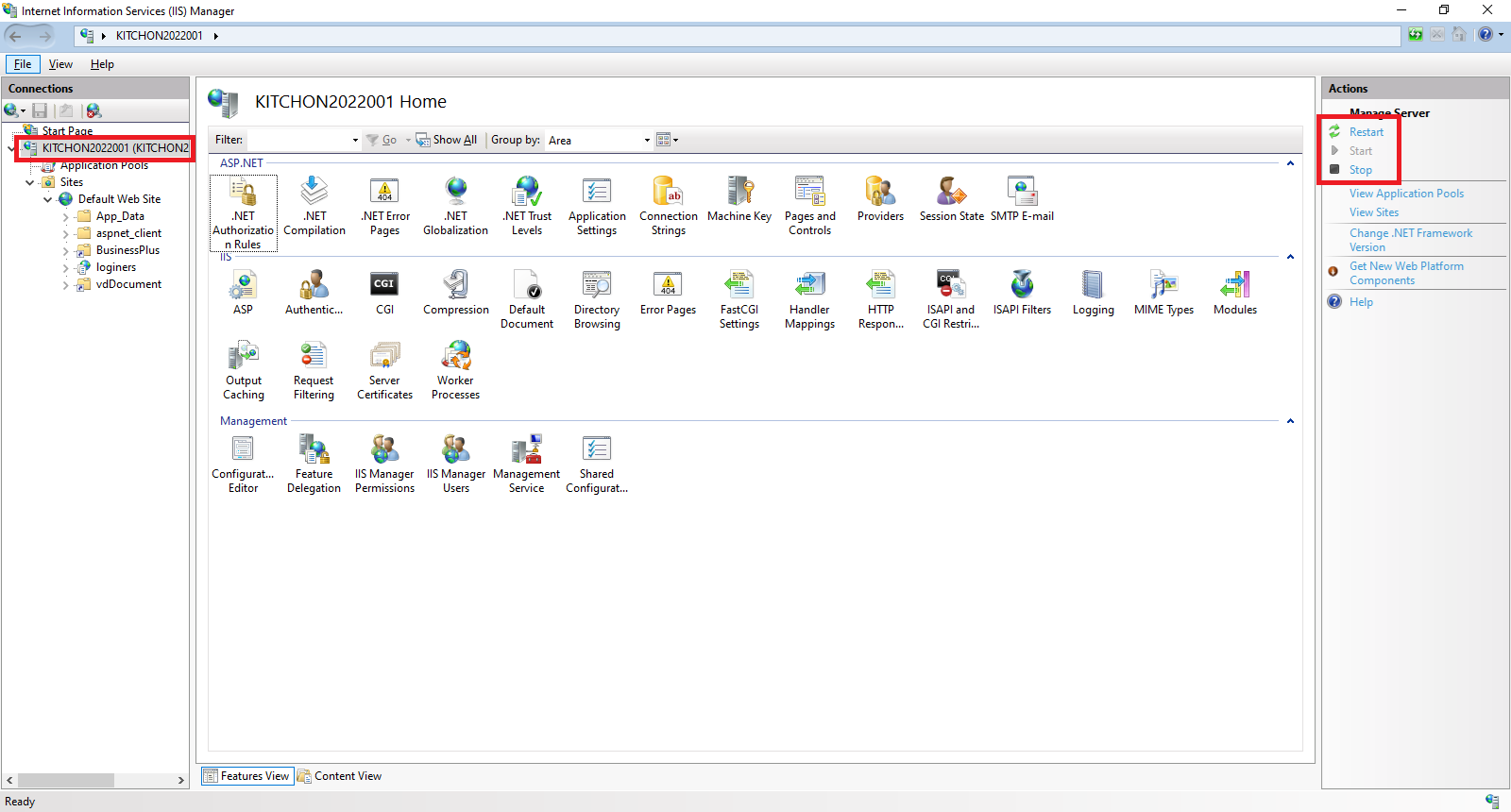Stop the server from Actions pane
Image resolution: width=1511 pixels, height=812 pixels.
tap(1360, 170)
